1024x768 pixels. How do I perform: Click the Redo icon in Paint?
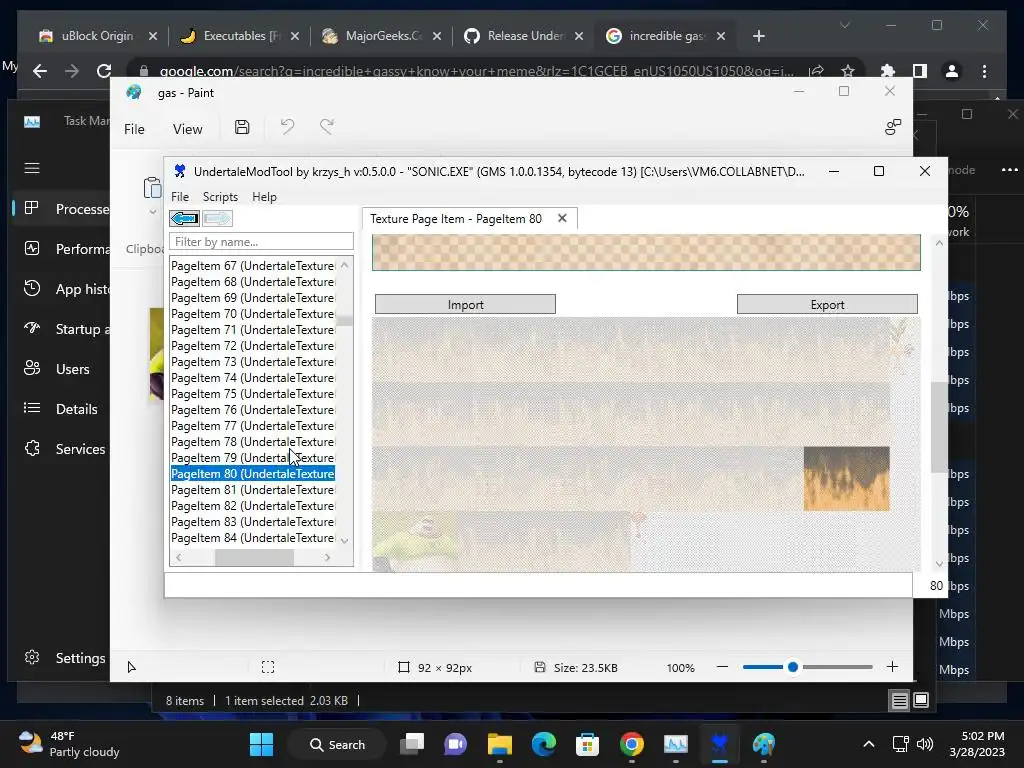pos(327,126)
